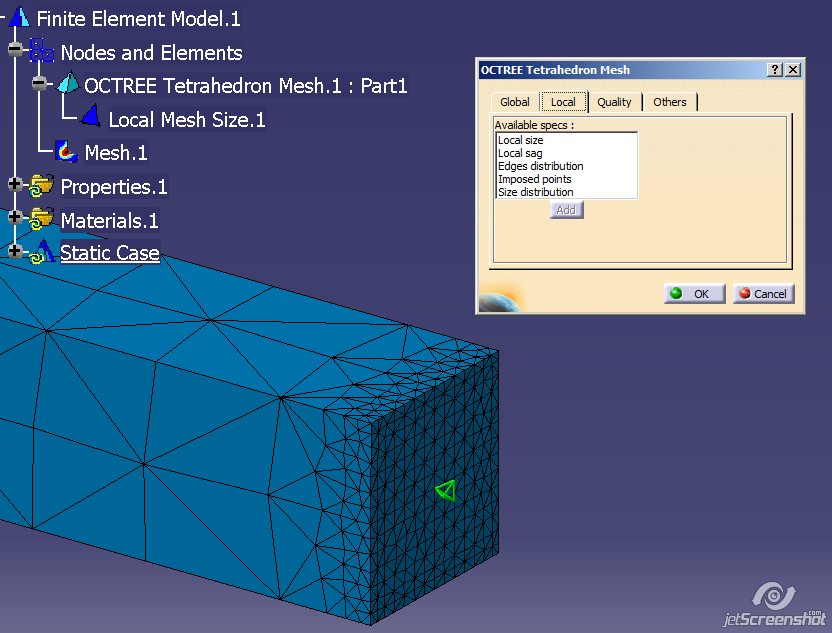Viewport: 832px width, 633px height.
Task: Expand the Static Case node
Action: [x=15, y=250]
